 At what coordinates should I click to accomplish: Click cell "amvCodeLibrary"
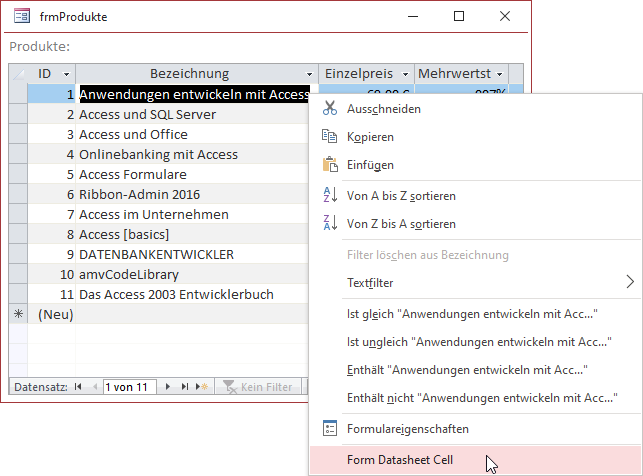coord(192,274)
